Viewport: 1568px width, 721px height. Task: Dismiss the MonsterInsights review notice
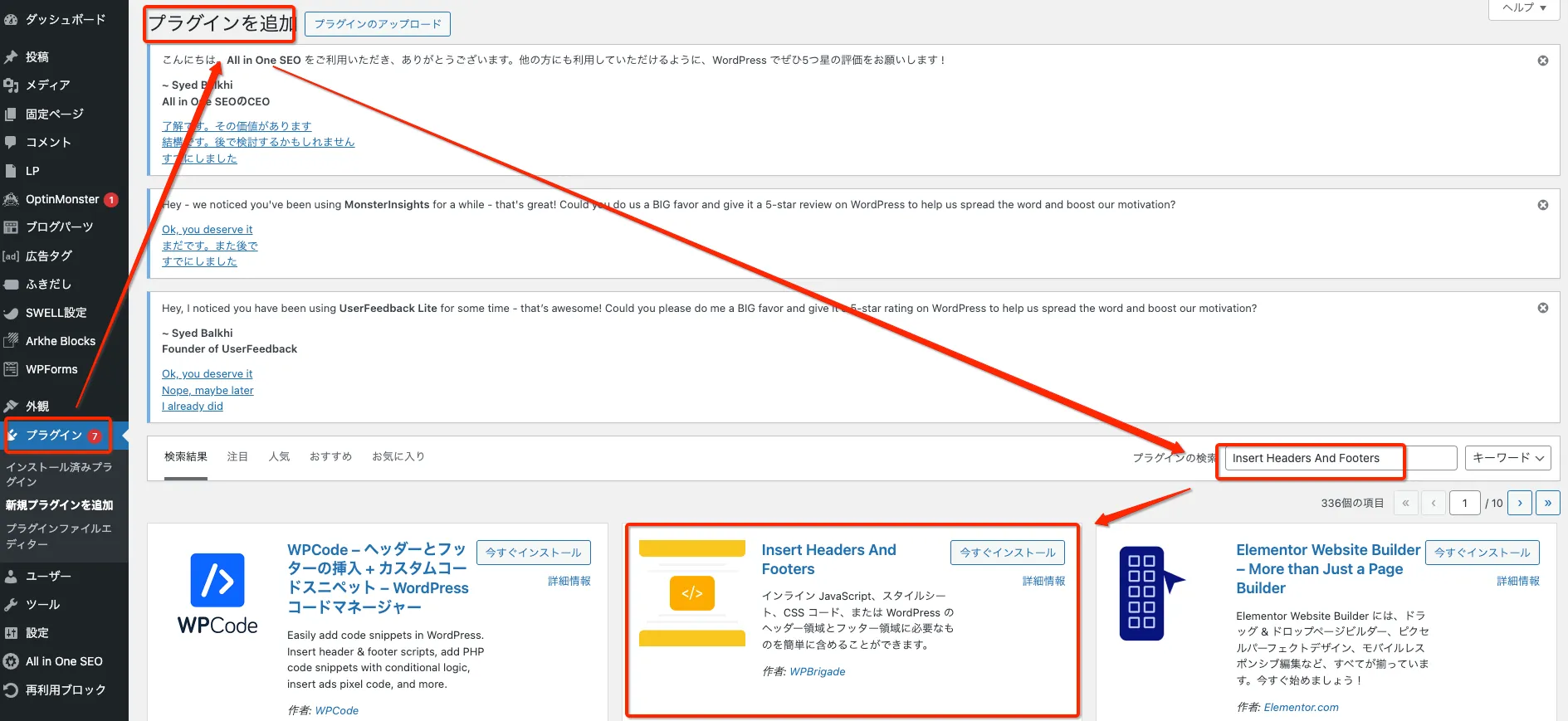click(x=1542, y=205)
